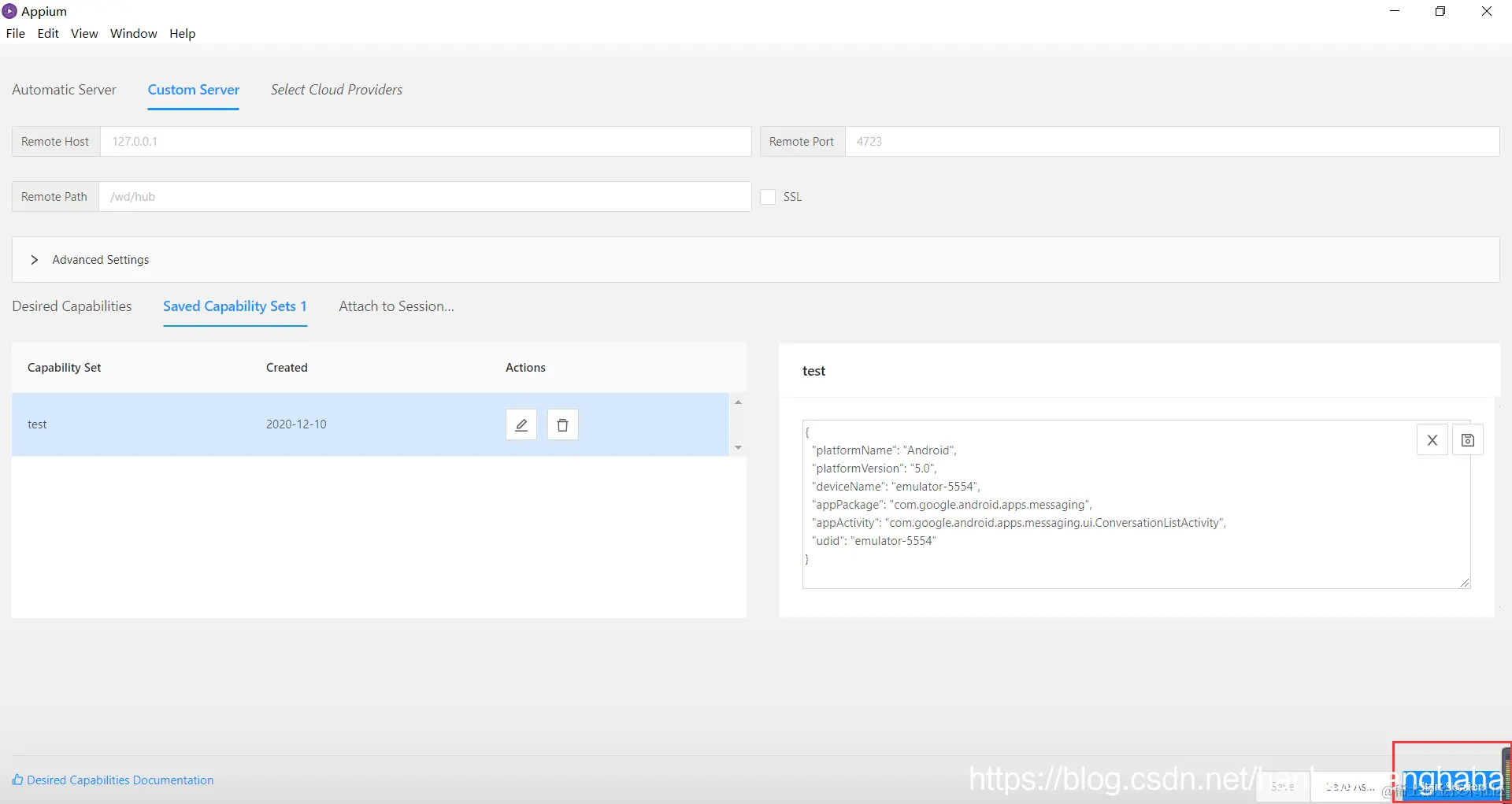1512x804 pixels.
Task: Open the File menu
Action: [16, 33]
